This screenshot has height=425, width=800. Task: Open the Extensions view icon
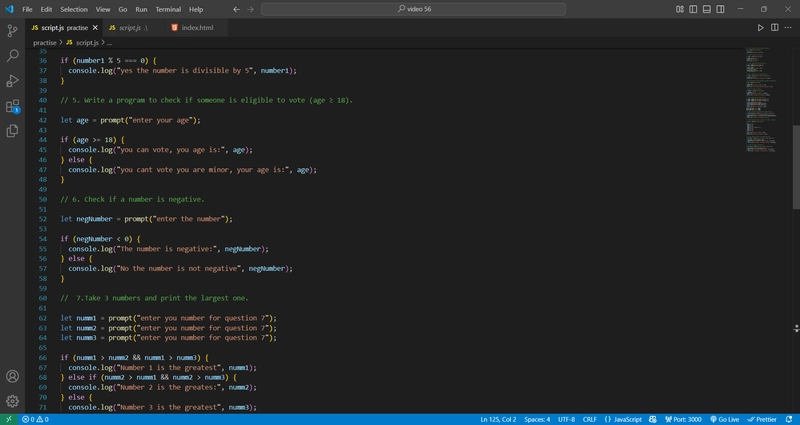(12, 106)
